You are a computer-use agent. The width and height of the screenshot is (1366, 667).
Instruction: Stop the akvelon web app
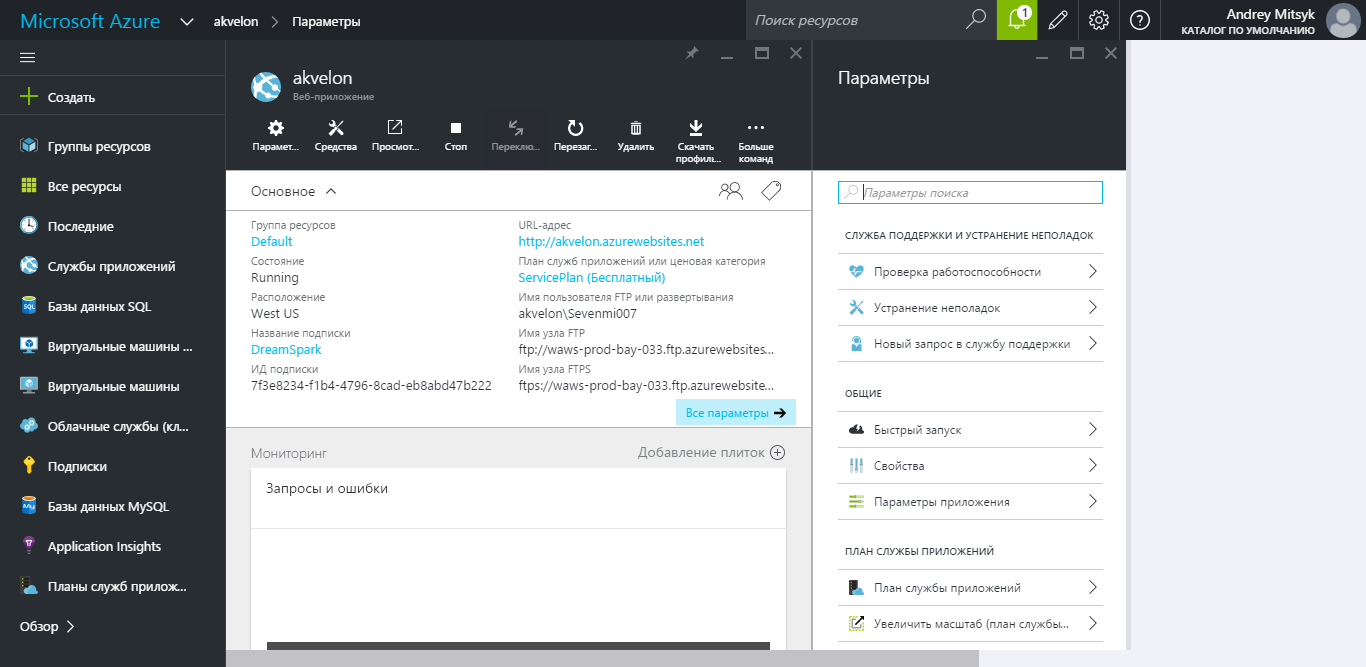pos(456,135)
